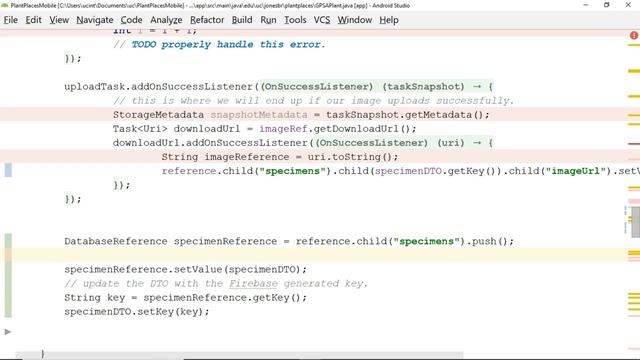
Task: Click 'DatabaseReference' type name
Action: (x=116, y=241)
